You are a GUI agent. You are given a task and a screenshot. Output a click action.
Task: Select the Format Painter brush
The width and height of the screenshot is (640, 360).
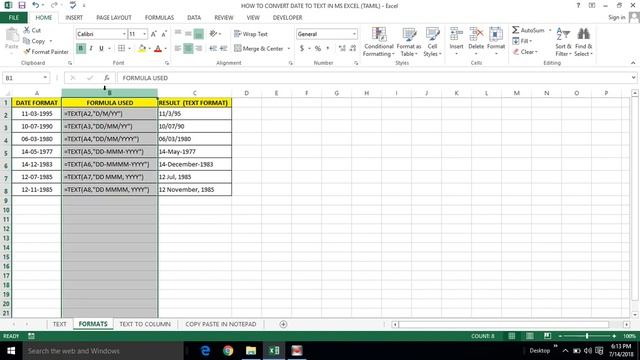46,52
